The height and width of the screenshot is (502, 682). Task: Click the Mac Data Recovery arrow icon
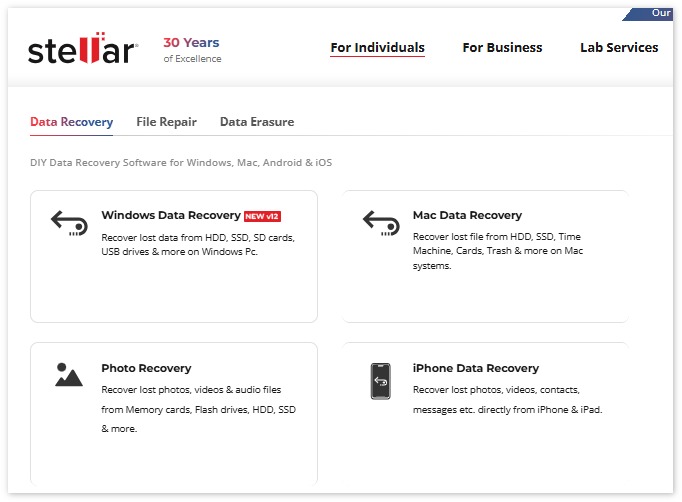coord(381,222)
